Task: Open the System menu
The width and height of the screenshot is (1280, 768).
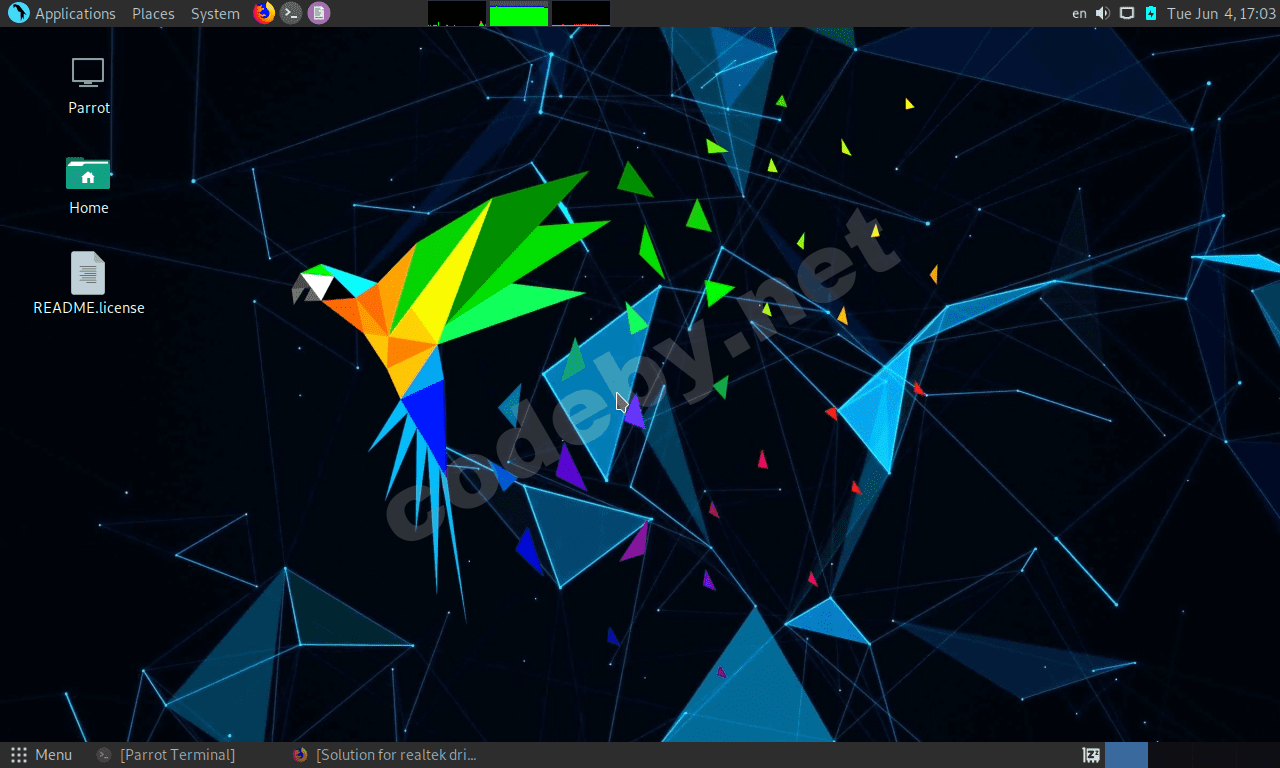Action: (x=215, y=14)
